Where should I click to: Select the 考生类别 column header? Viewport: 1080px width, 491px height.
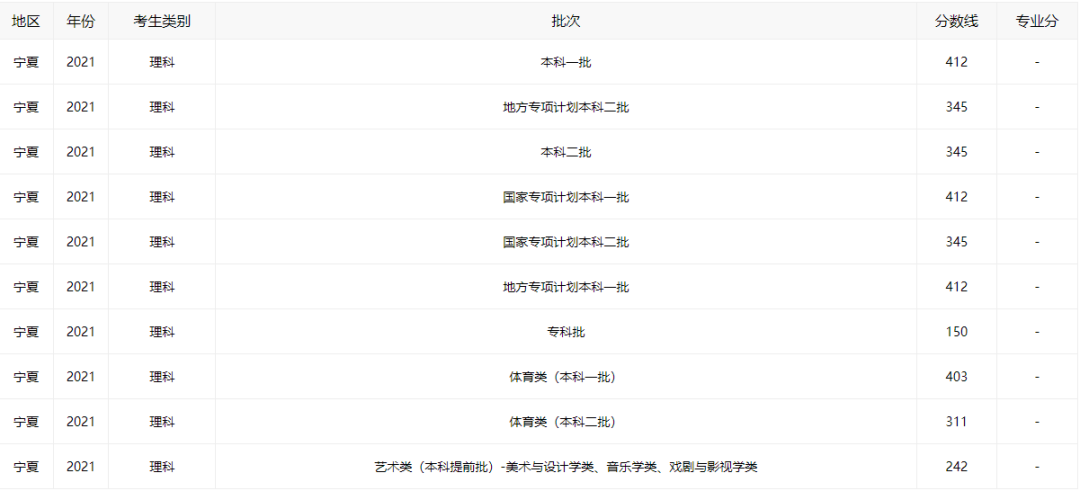(x=162, y=21)
